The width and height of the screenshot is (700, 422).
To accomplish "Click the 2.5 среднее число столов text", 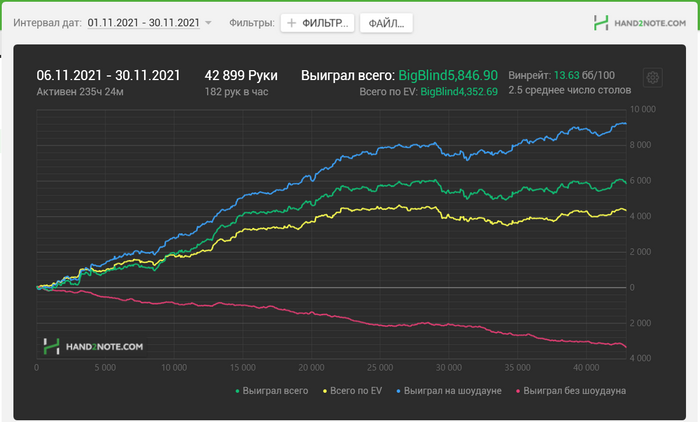I will coord(570,90).
